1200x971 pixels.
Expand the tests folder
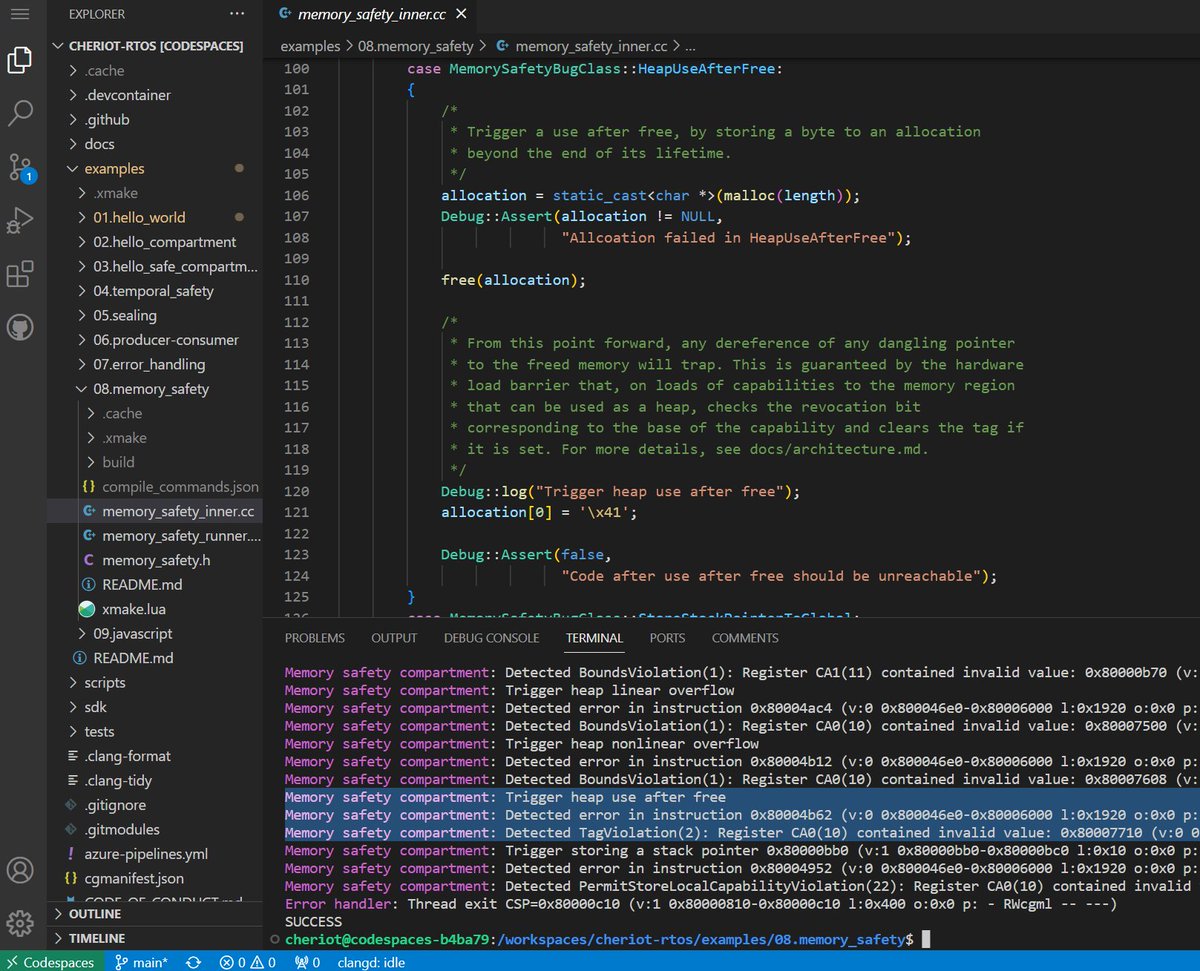tap(154, 731)
